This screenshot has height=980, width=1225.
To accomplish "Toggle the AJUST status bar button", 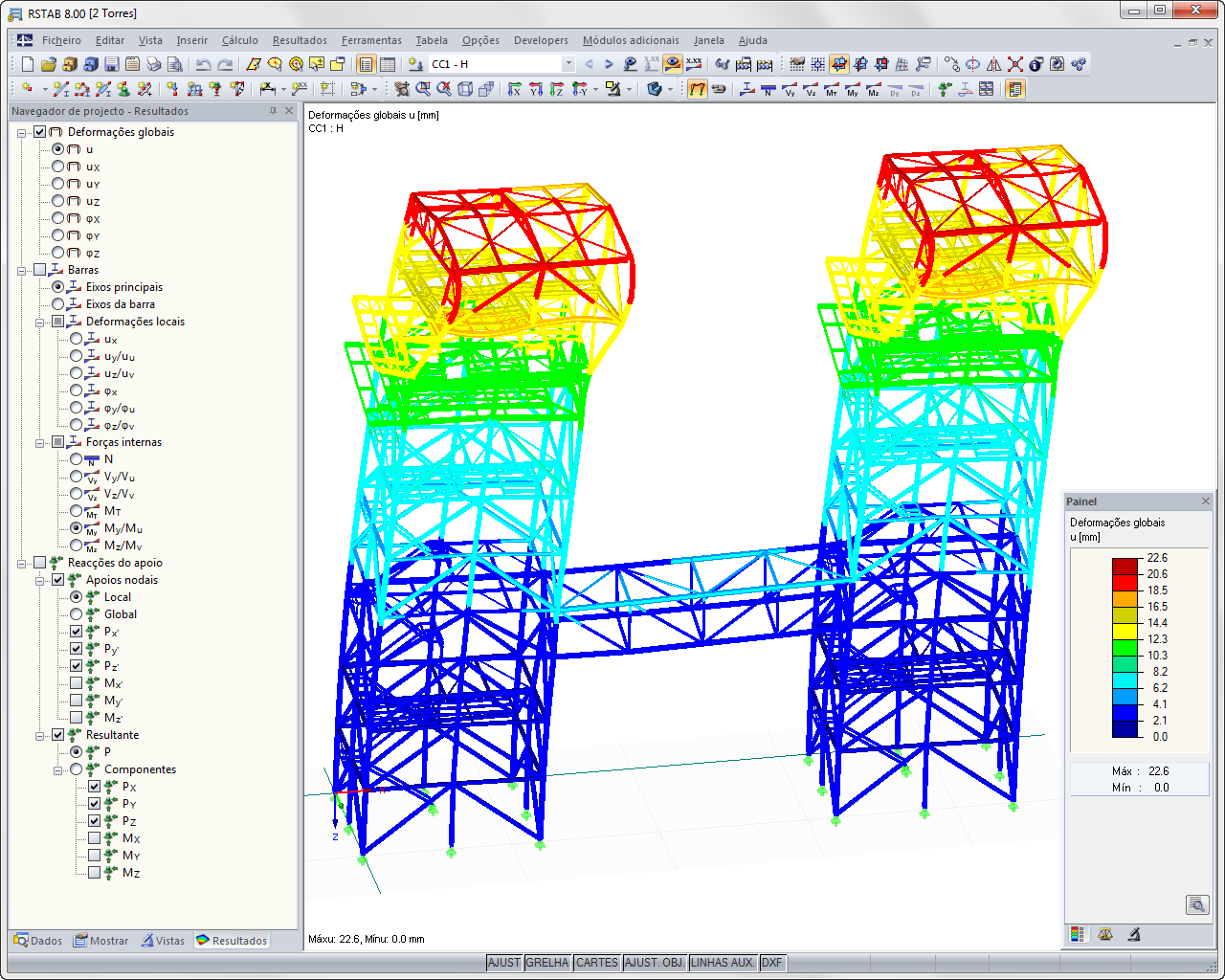I will coord(504,963).
